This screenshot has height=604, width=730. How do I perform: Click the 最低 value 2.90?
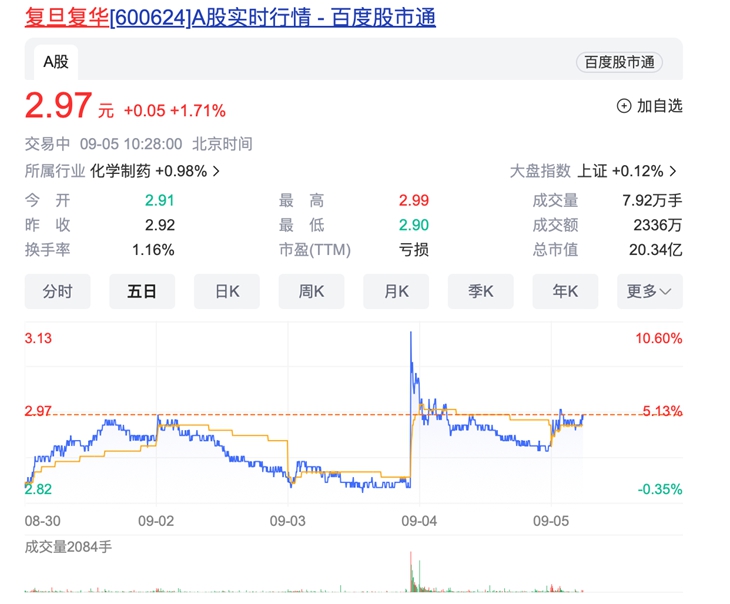[x=413, y=225]
